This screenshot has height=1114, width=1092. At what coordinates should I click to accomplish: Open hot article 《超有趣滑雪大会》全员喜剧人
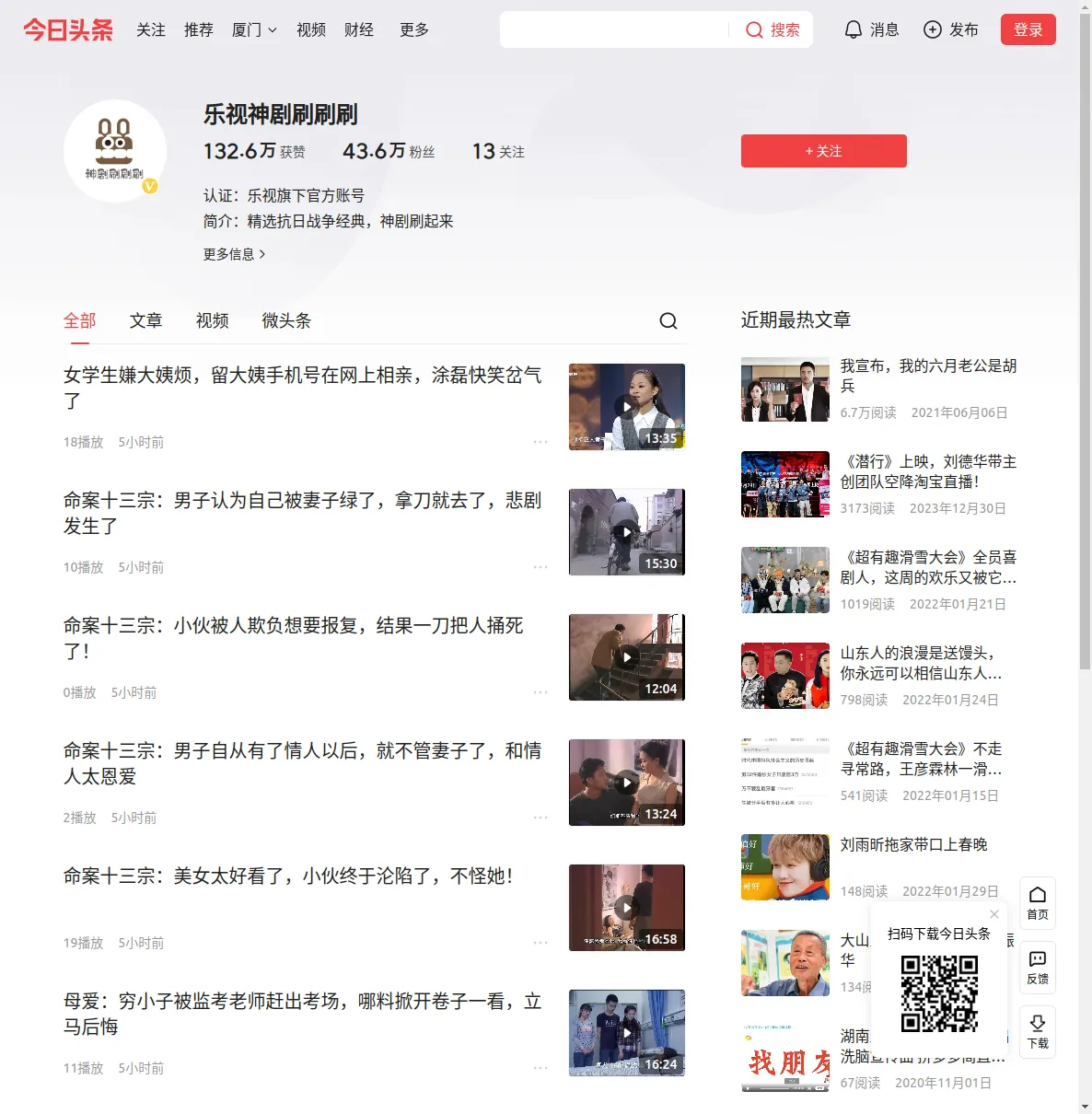pos(929,567)
